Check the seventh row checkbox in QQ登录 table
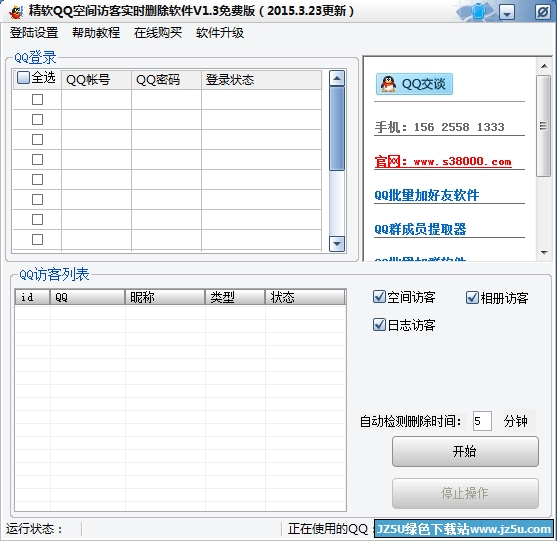This screenshot has width=557, height=541. click(x=37, y=220)
